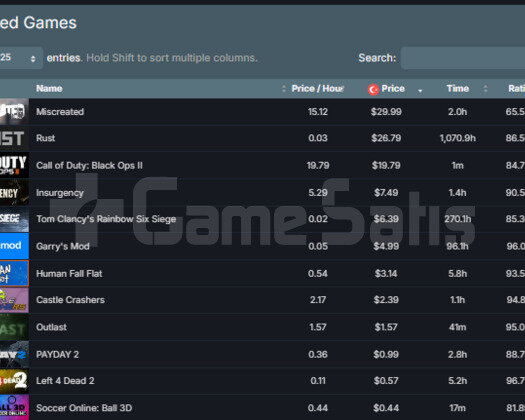Open the Soccer Online: Ball 3D thumbnail
Screen dimensions: 525x420
tap(14, 408)
